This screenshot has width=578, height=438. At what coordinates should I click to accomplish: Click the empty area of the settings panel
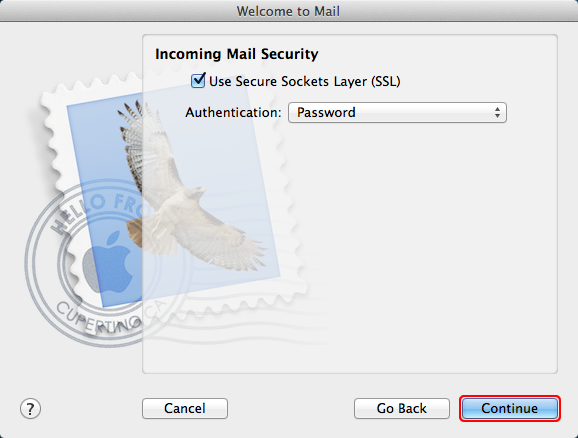[424, 251]
